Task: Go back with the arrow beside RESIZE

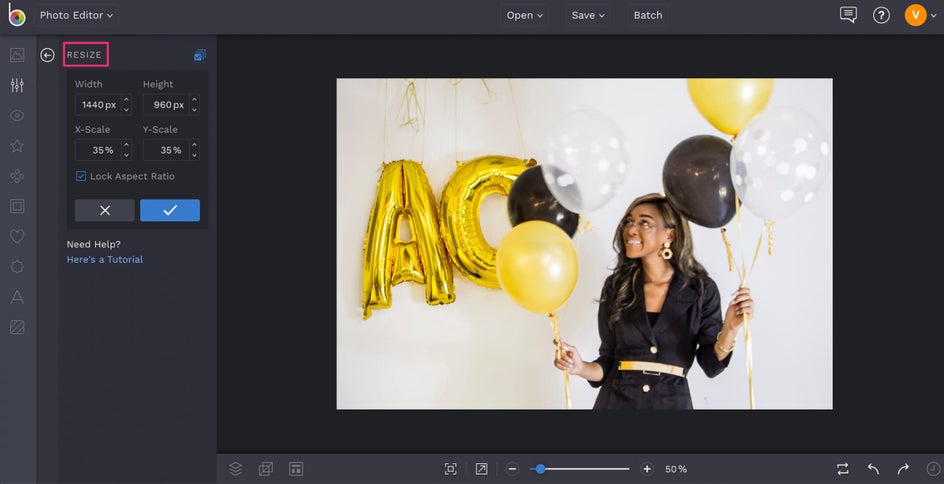Action: click(x=47, y=55)
